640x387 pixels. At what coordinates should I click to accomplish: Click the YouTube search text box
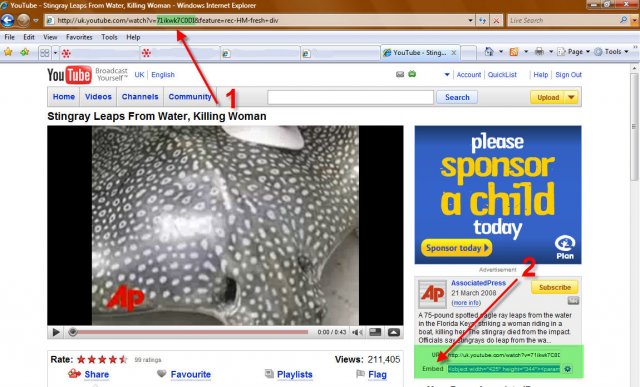click(350, 97)
